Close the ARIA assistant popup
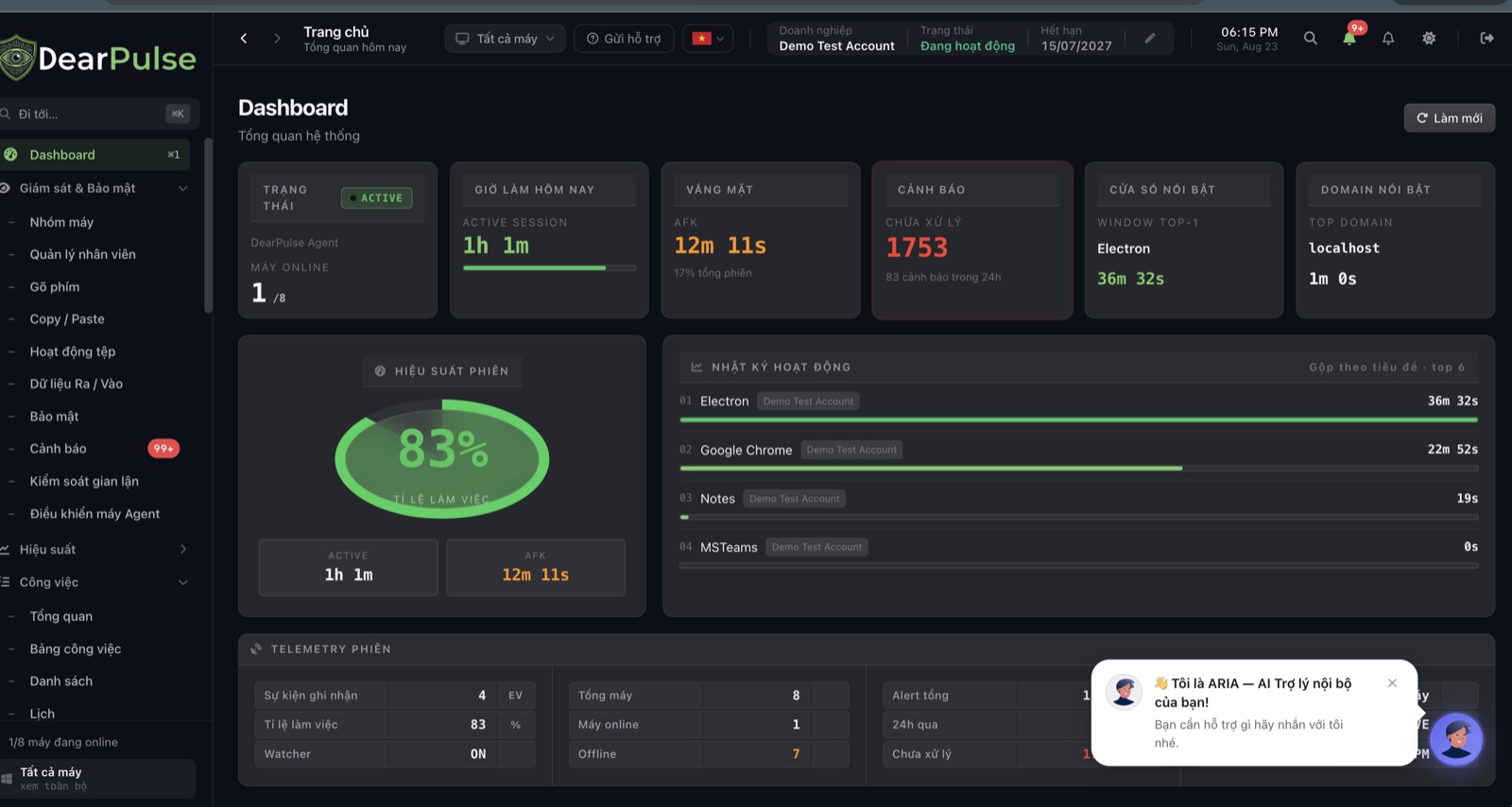 pos(1392,683)
